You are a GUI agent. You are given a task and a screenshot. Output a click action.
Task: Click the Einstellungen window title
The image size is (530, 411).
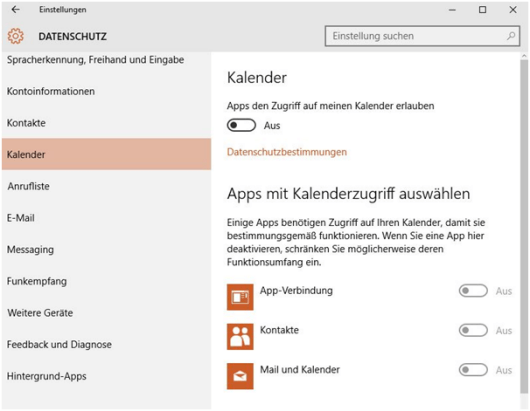63,9
